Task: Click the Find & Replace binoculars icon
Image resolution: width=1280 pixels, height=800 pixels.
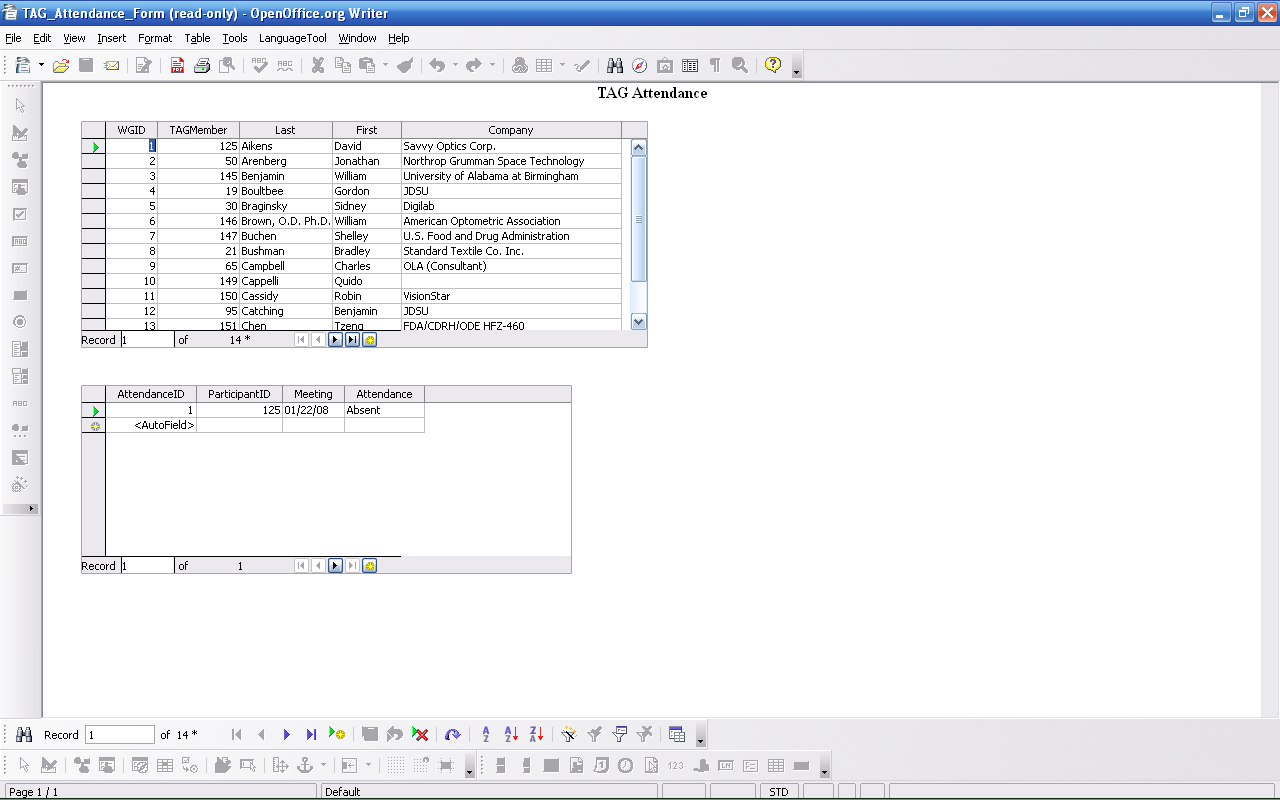Action: pyautogui.click(x=615, y=65)
